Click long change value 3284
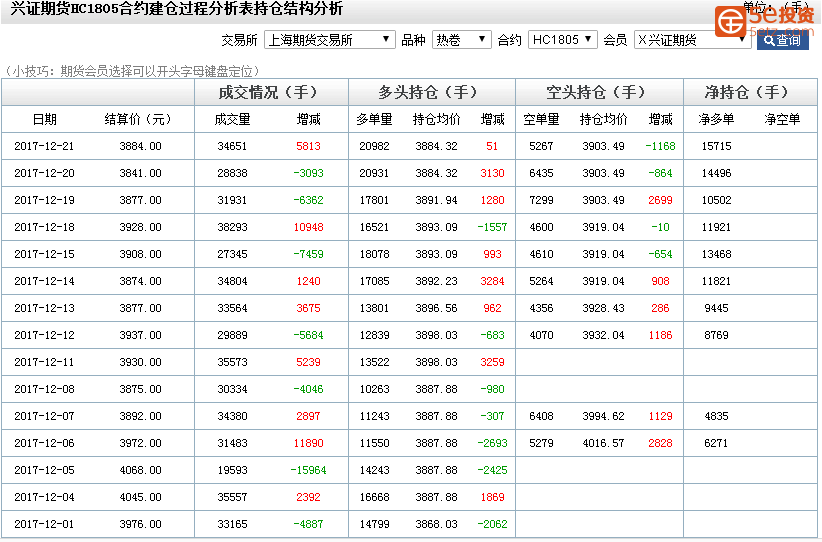 (492, 281)
